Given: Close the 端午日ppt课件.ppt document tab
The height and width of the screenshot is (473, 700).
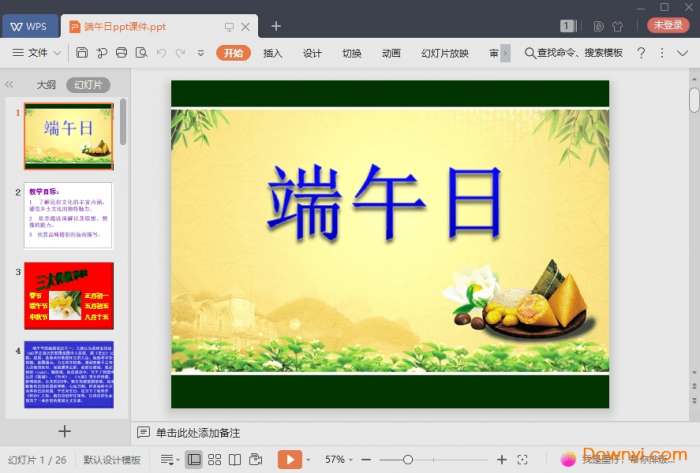Looking at the screenshot, I should click(246, 27).
